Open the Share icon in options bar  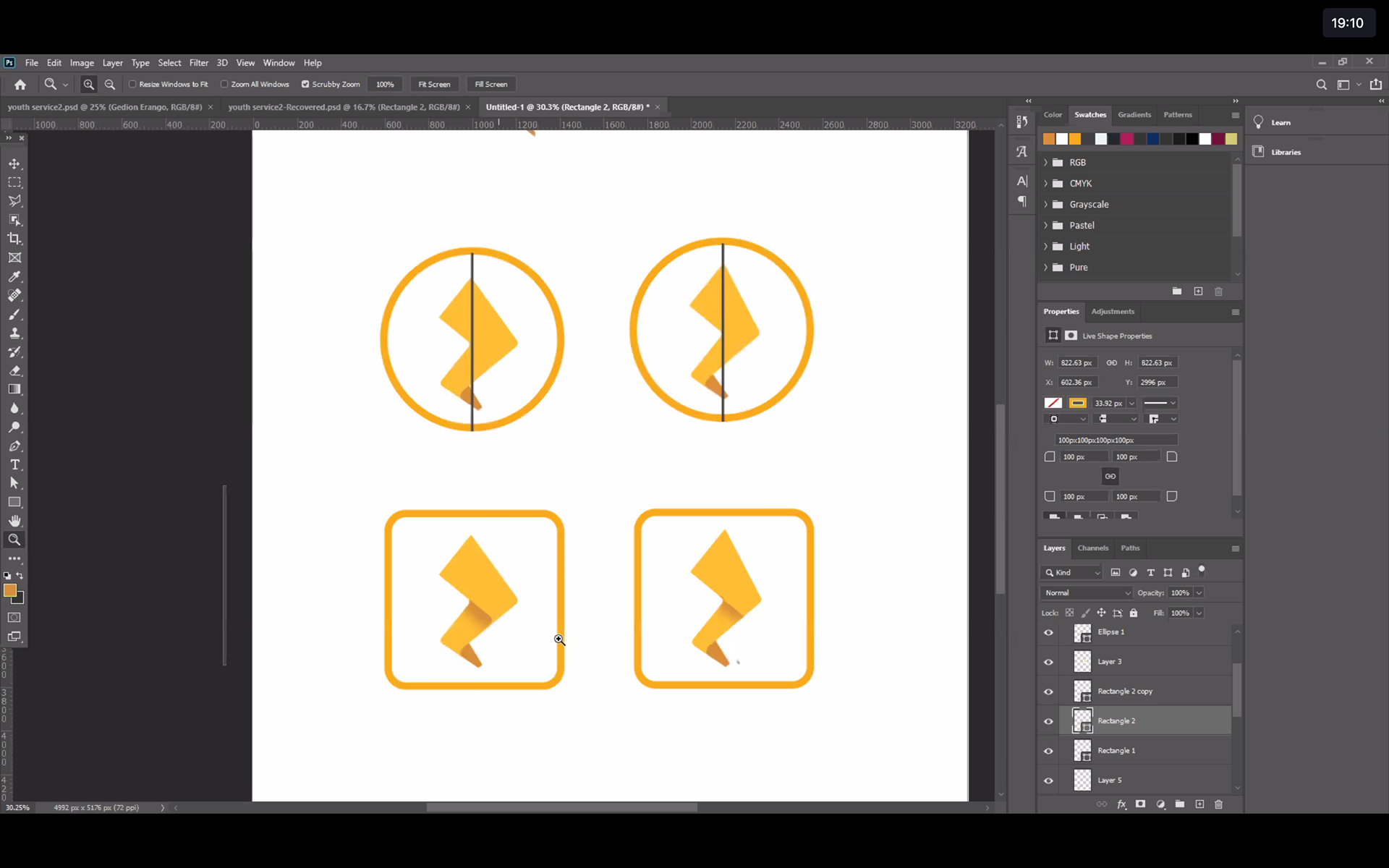pyautogui.click(x=1375, y=85)
